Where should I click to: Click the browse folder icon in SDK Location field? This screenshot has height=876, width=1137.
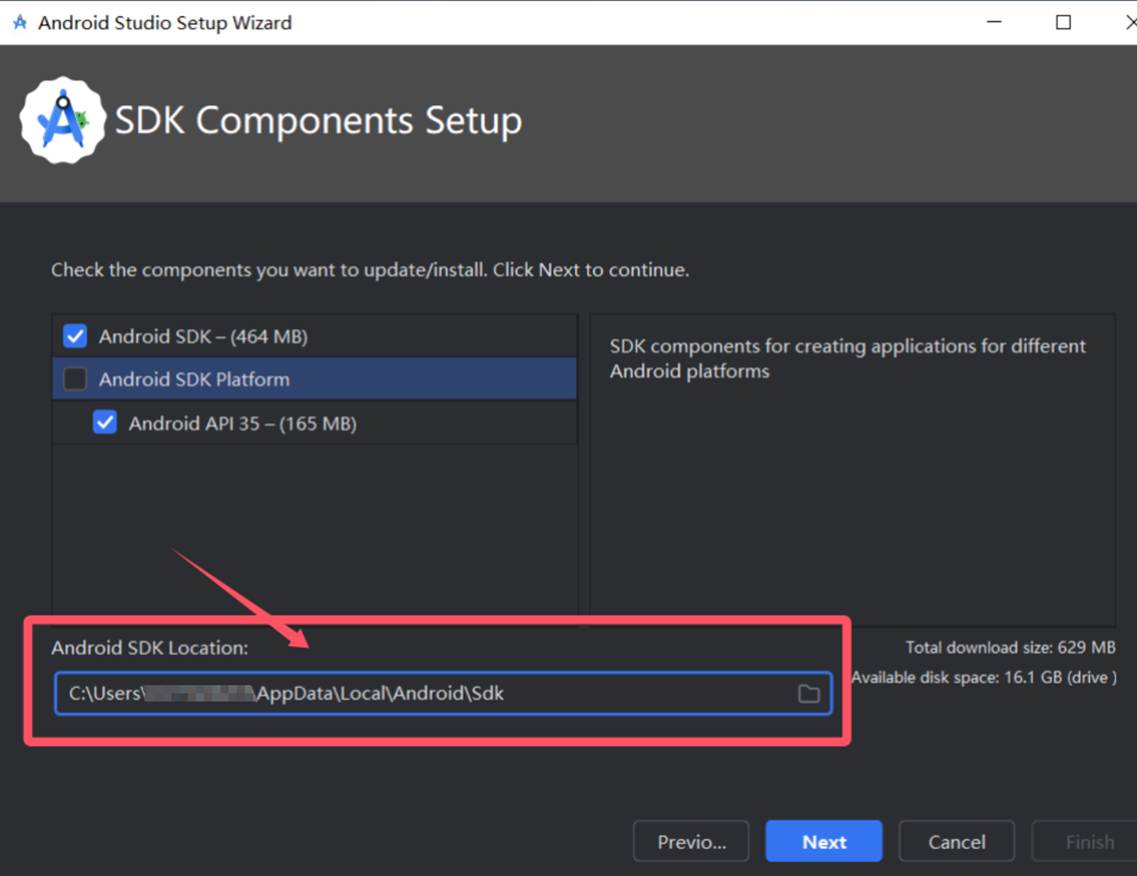pyautogui.click(x=809, y=694)
